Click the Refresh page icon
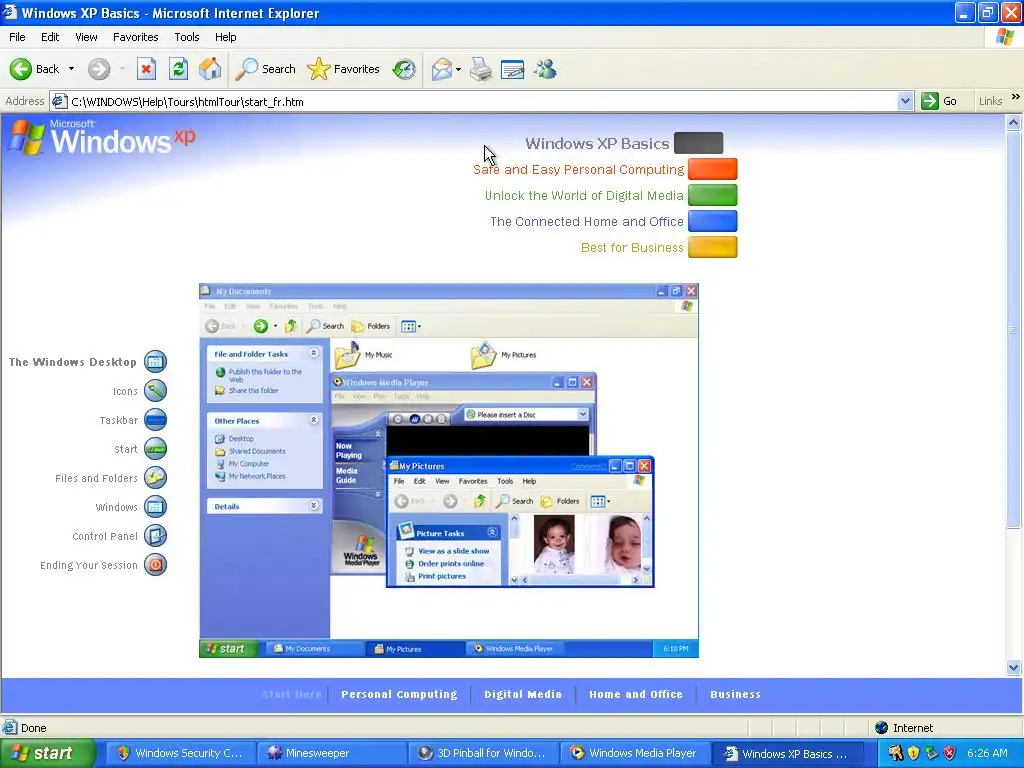This screenshot has width=1024, height=768. pyautogui.click(x=178, y=69)
